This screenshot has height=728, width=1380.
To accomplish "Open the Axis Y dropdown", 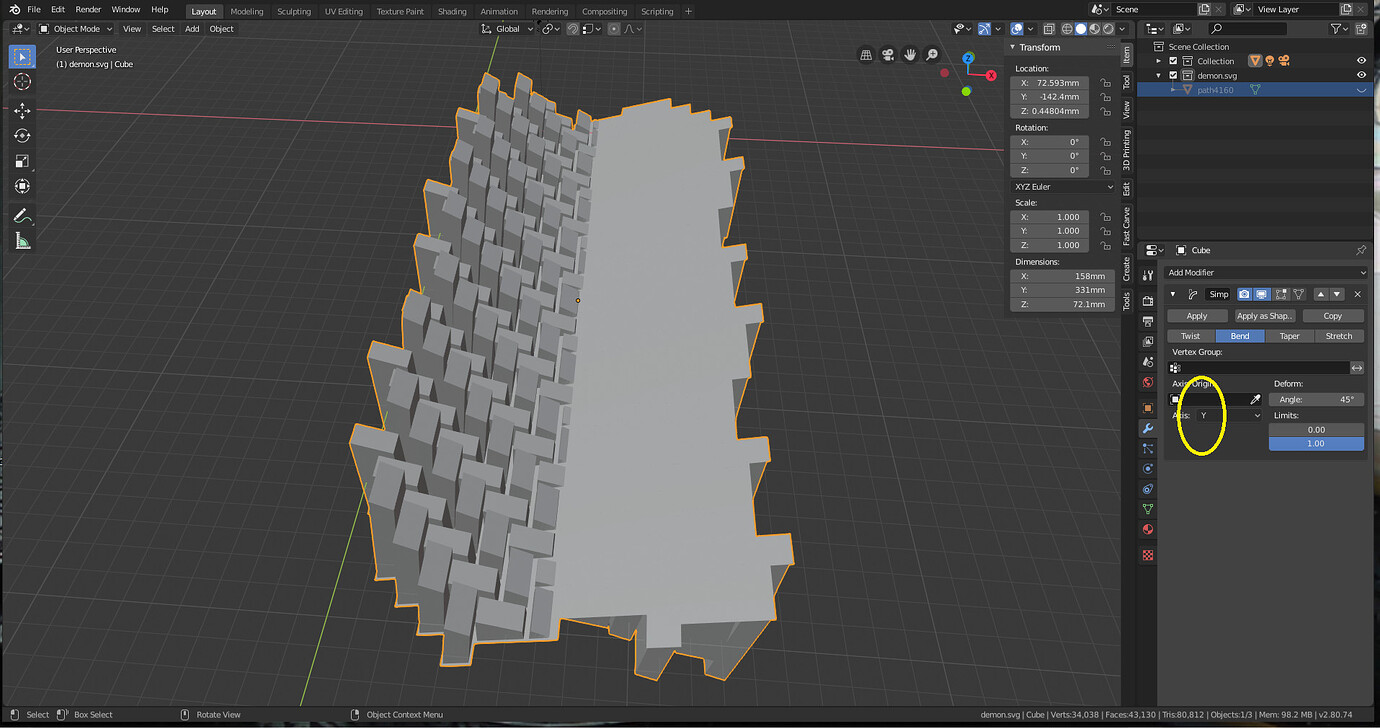I will coord(1230,415).
